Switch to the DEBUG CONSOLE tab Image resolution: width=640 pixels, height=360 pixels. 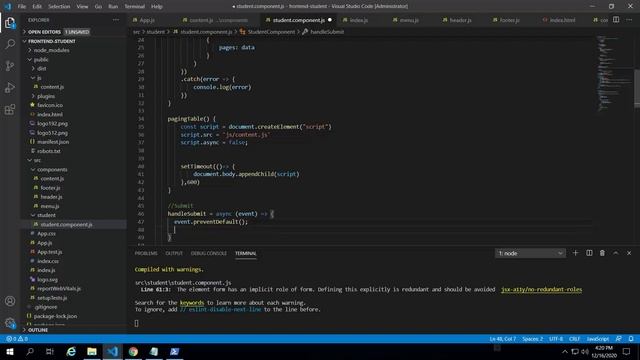(x=209, y=253)
